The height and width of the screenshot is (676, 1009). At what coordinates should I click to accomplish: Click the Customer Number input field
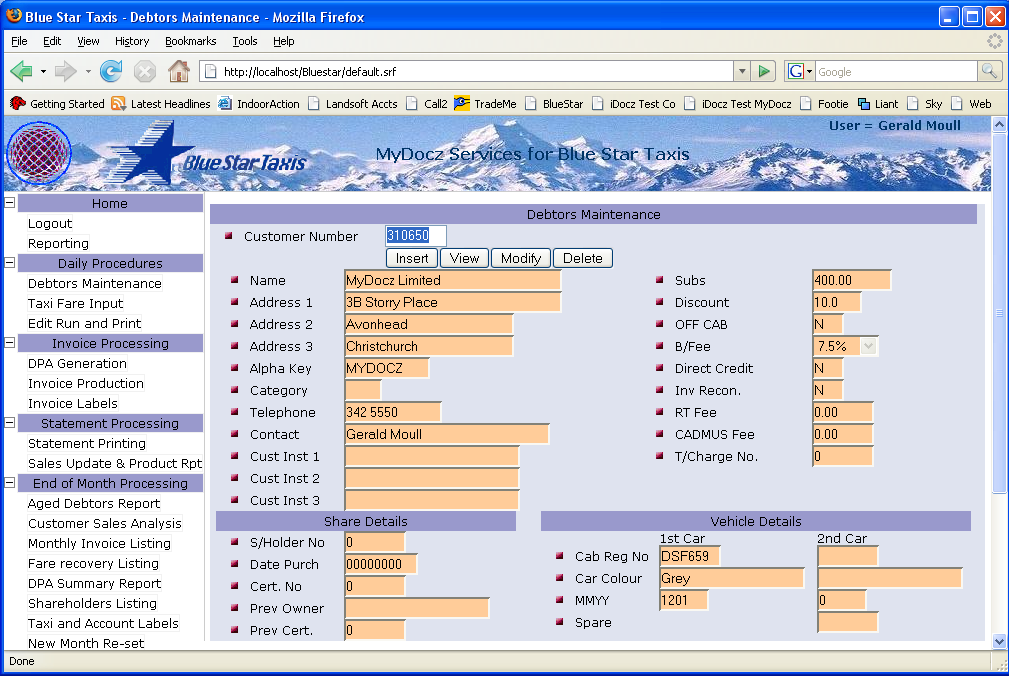coord(415,235)
